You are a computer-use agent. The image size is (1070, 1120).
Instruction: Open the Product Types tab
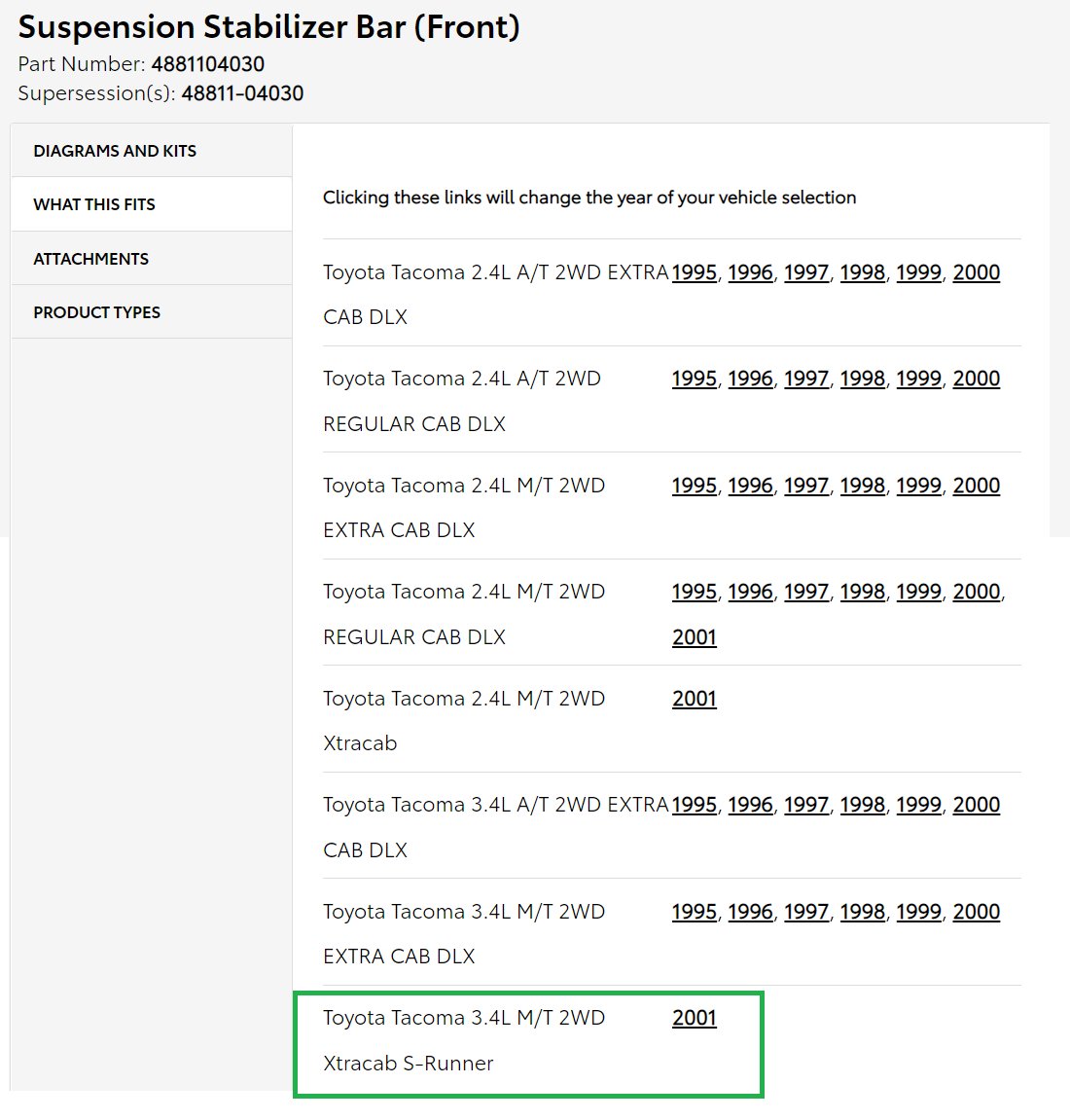[152, 312]
